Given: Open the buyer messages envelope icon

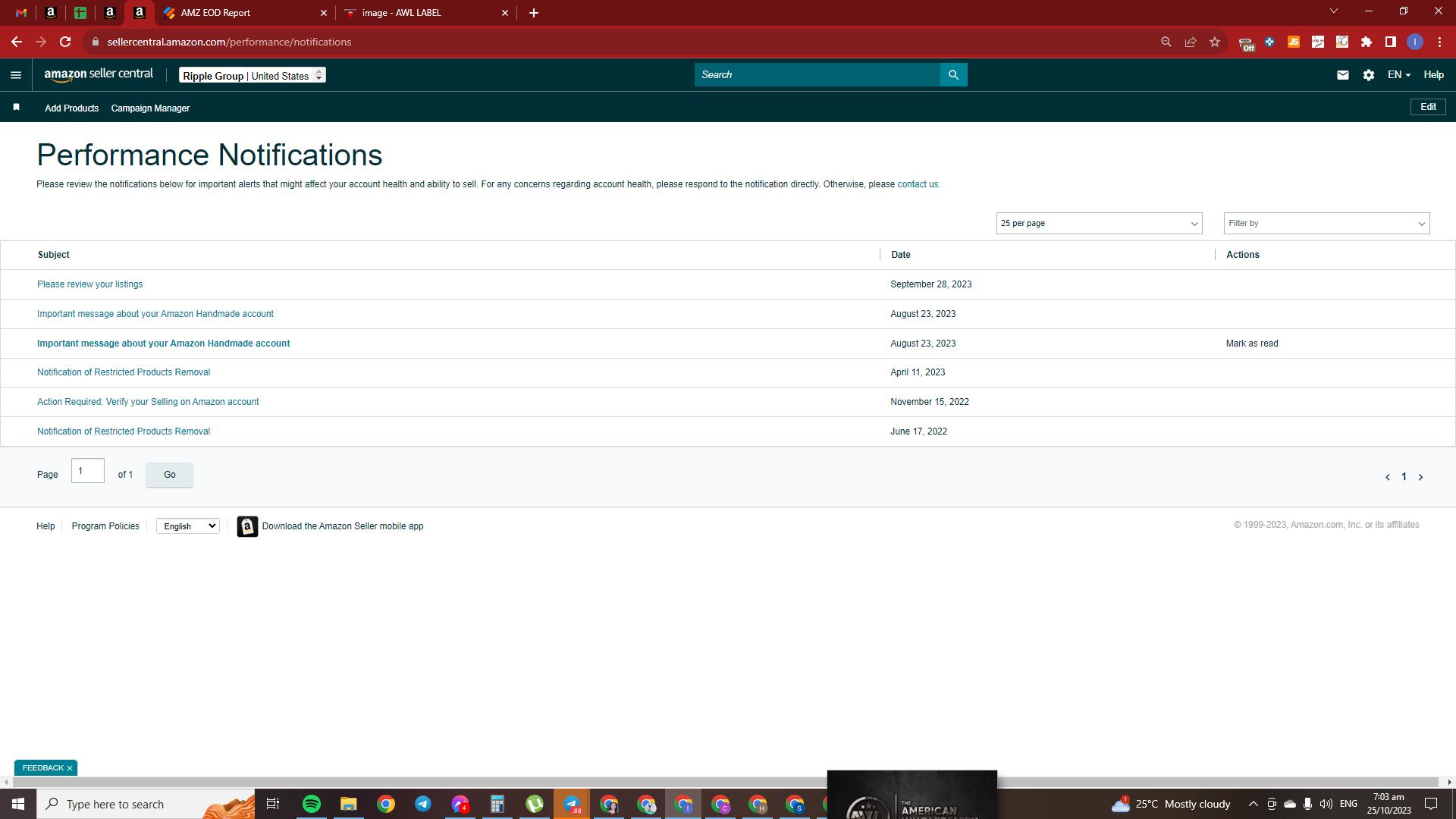Looking at the screenshot, I should 1343,75.
